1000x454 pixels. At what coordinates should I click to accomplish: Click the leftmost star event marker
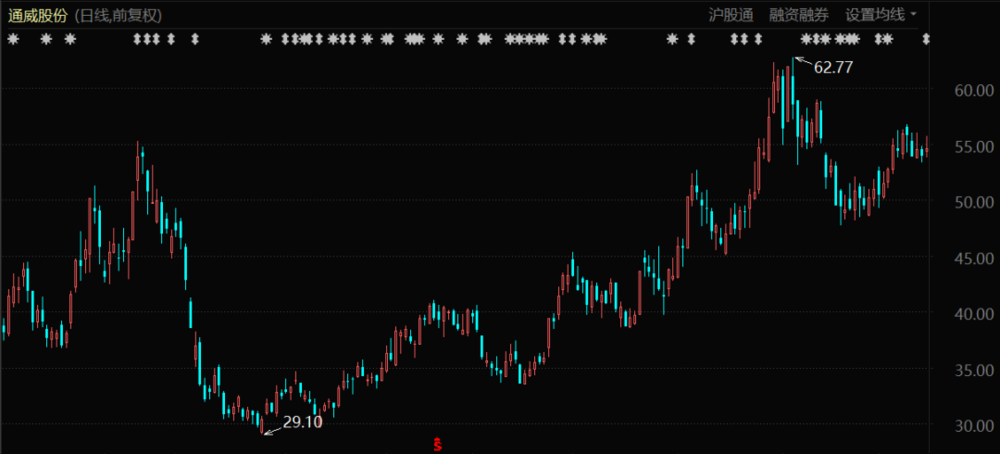click(x=13, y=39)
